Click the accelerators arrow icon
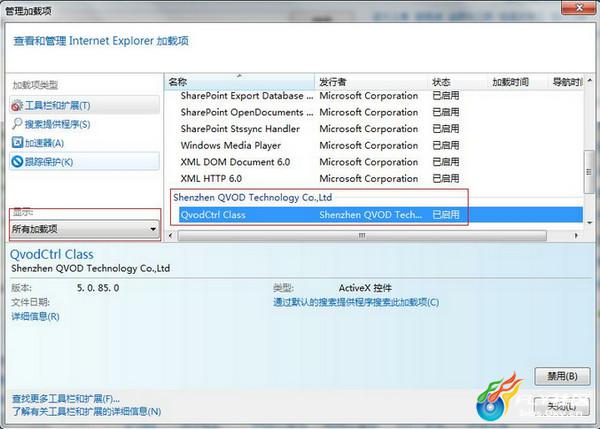The width and height of the screenshot is (600, 429). click(17, 142)
